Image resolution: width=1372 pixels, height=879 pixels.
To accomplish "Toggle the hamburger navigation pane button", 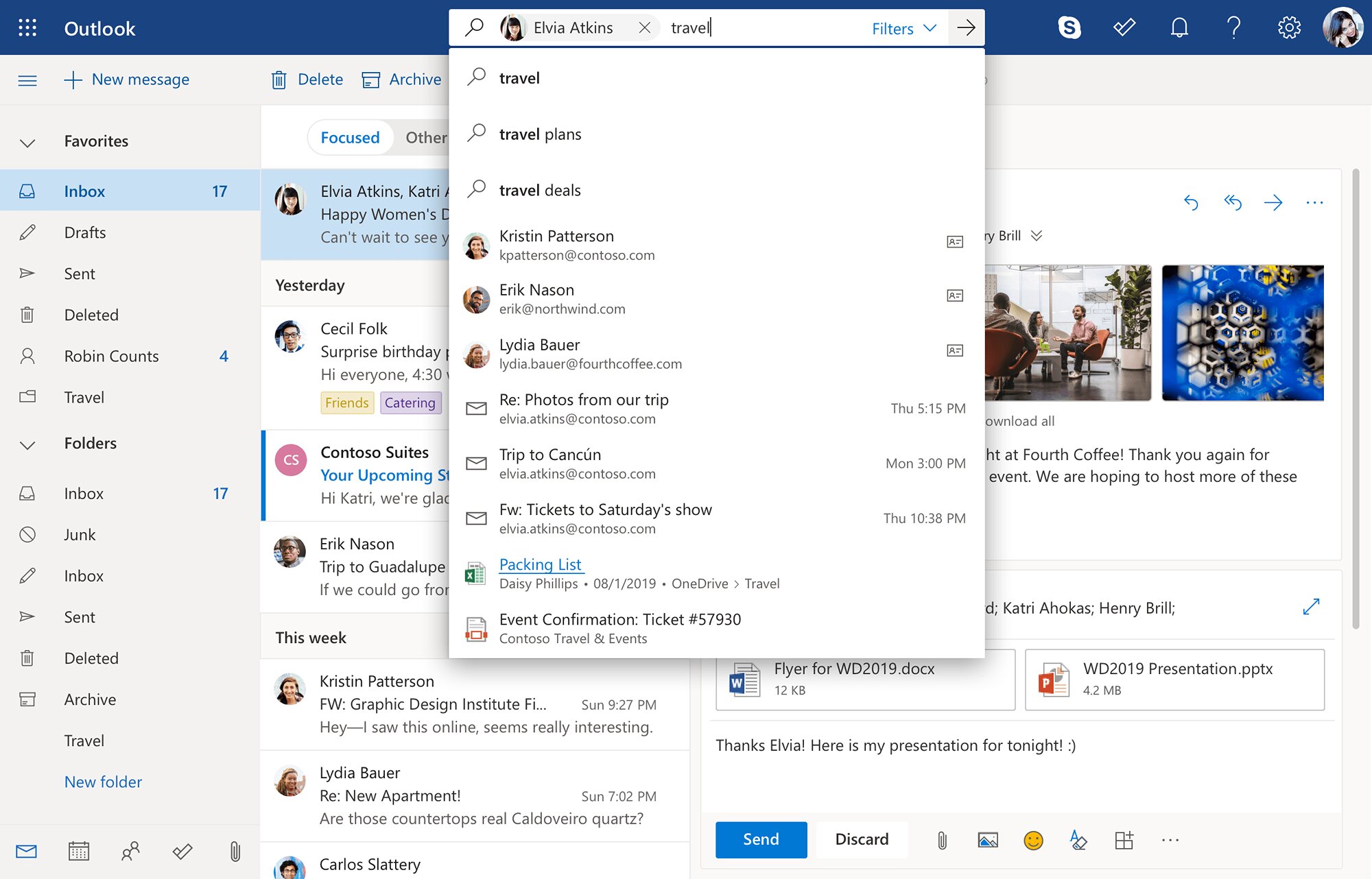I will pyautogui.click(x=27, y=80).
